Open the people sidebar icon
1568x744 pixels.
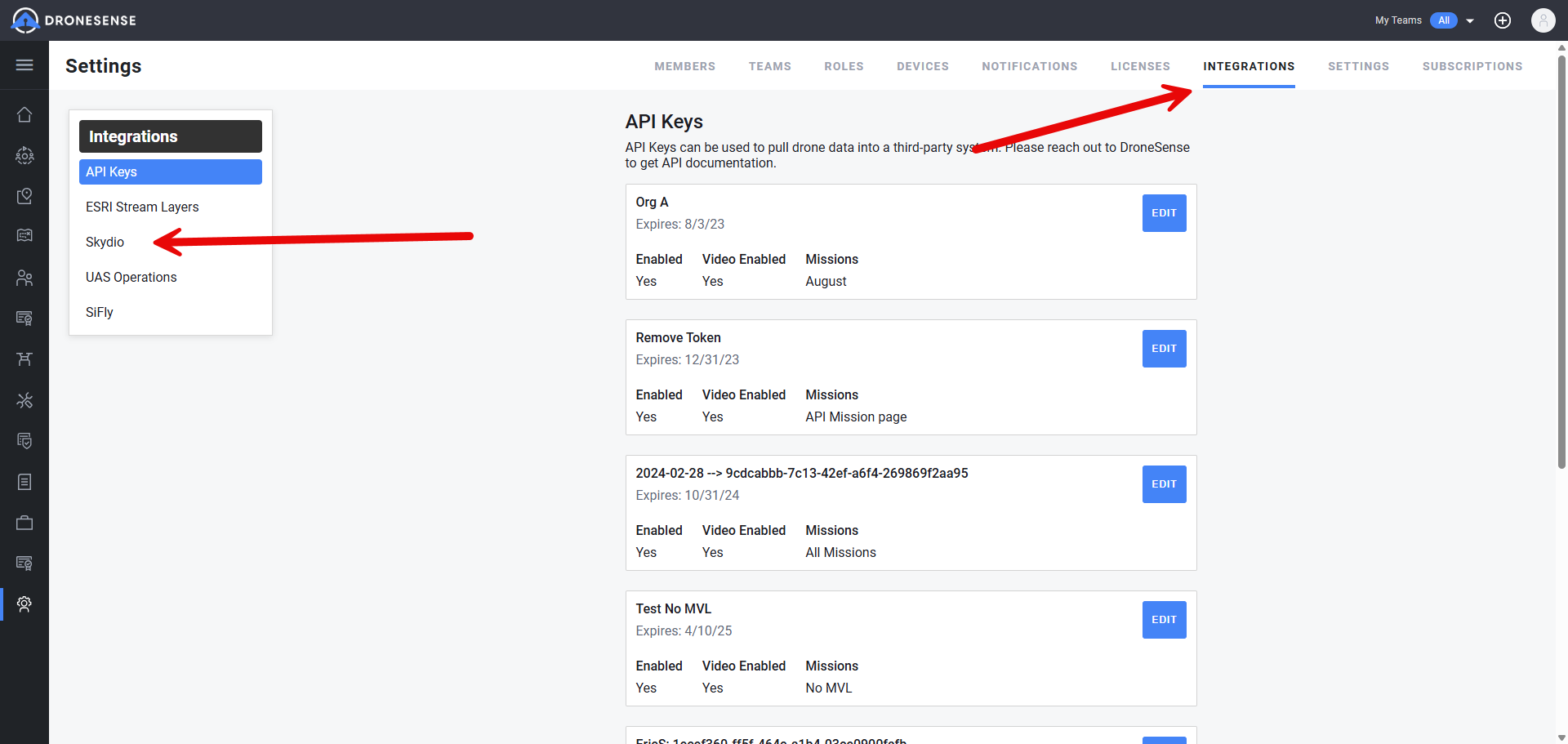pos(24,278)
